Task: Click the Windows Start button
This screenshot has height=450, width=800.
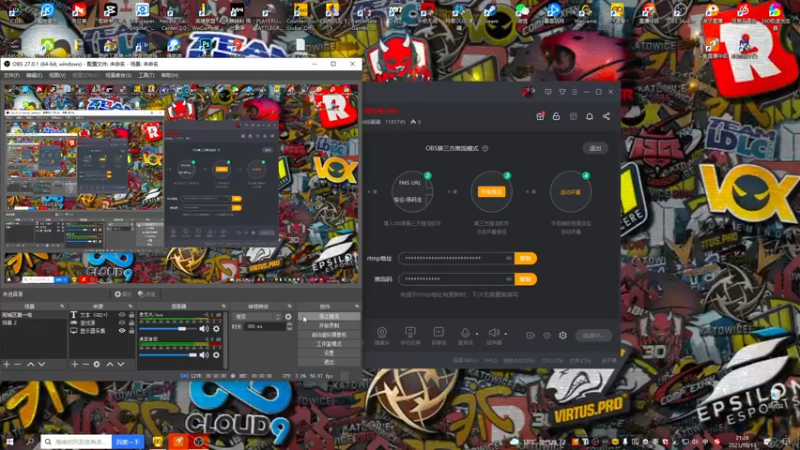Action: point(9,441)
